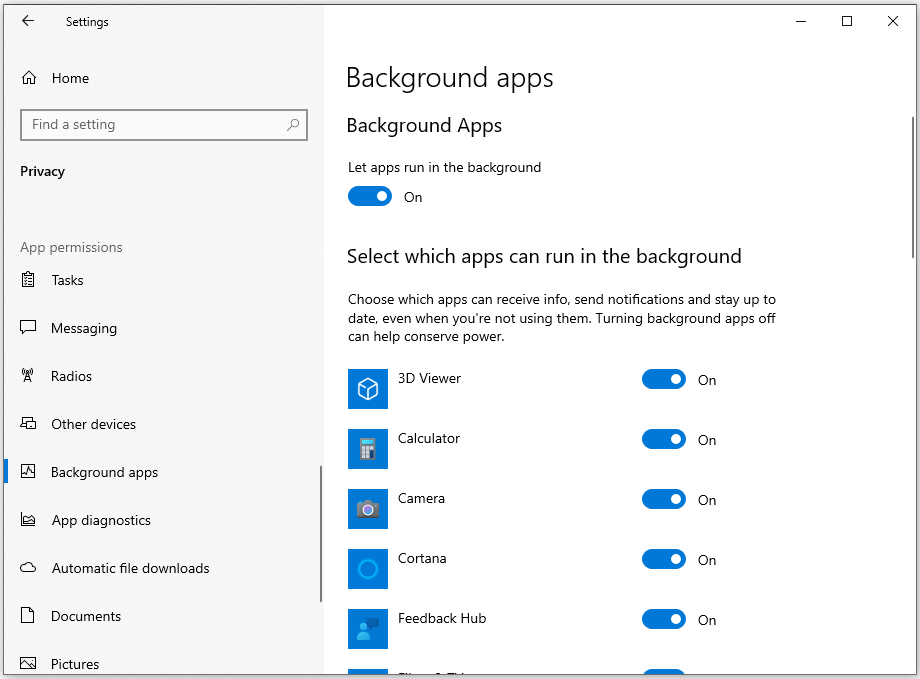Viewport: 920px width, 679px height.
Task: Click inside the Find a setting box
Action: pyautogui.click(x=150, y=124)
